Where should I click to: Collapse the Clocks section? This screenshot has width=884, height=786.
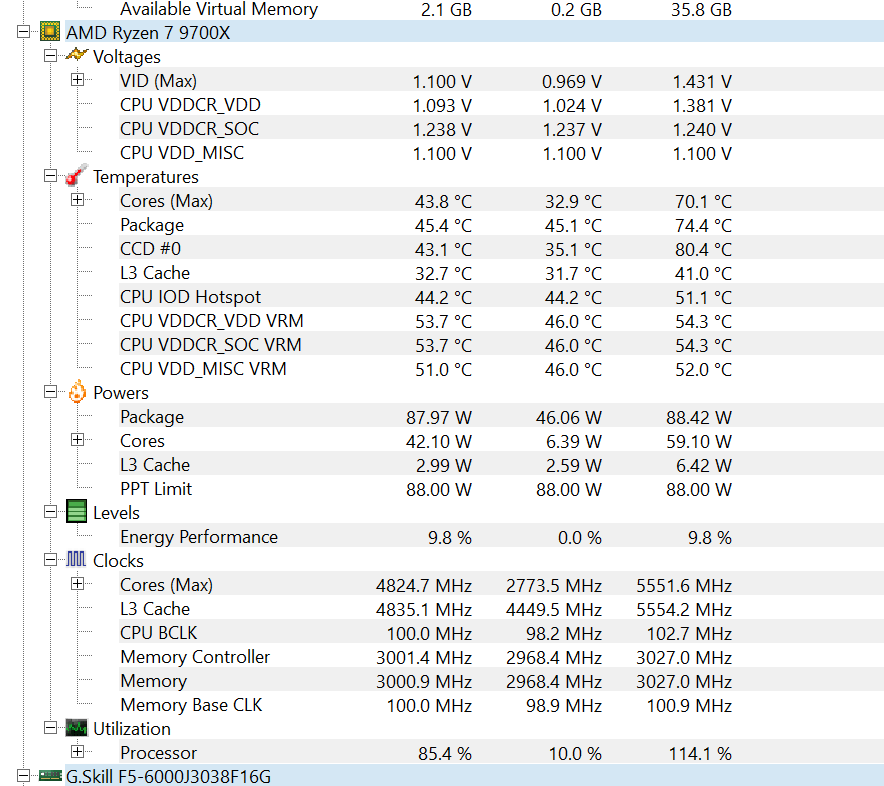click(x=50, y=560)
